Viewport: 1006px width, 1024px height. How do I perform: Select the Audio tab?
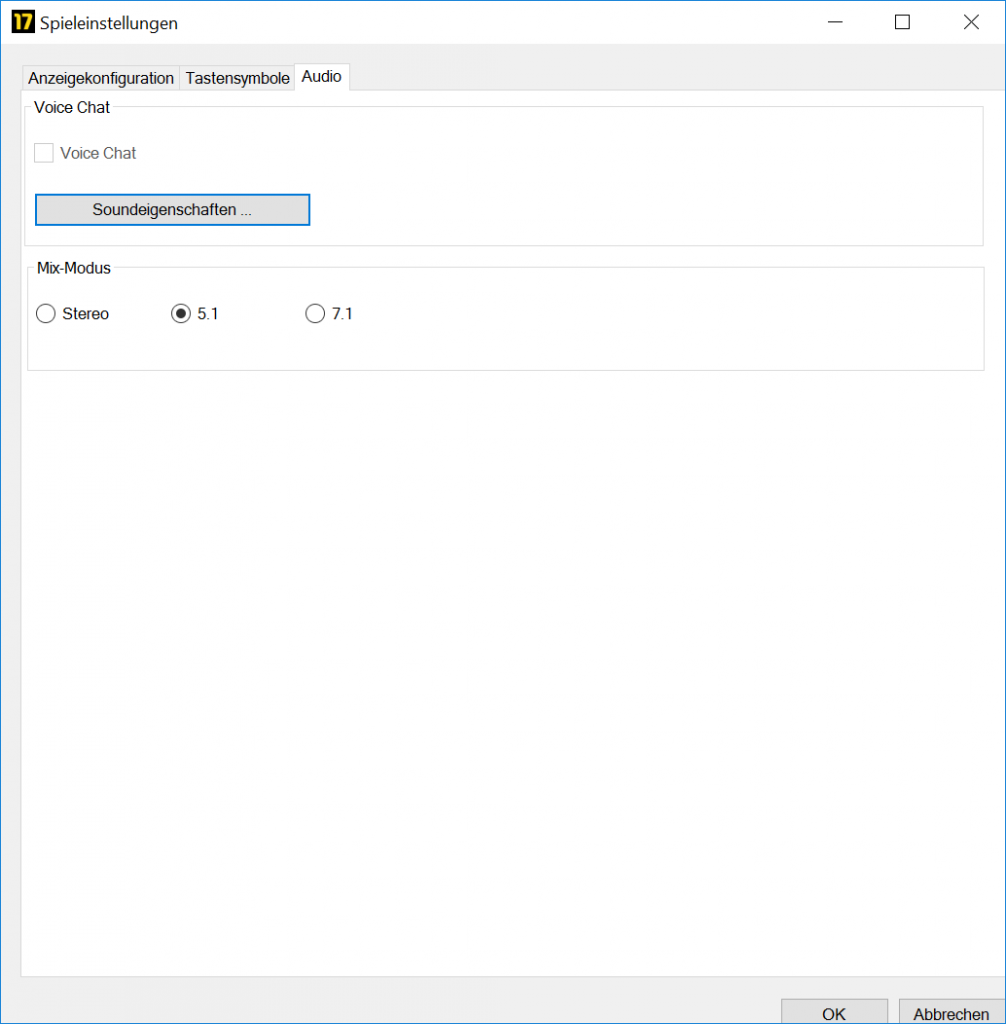point(321,77)
